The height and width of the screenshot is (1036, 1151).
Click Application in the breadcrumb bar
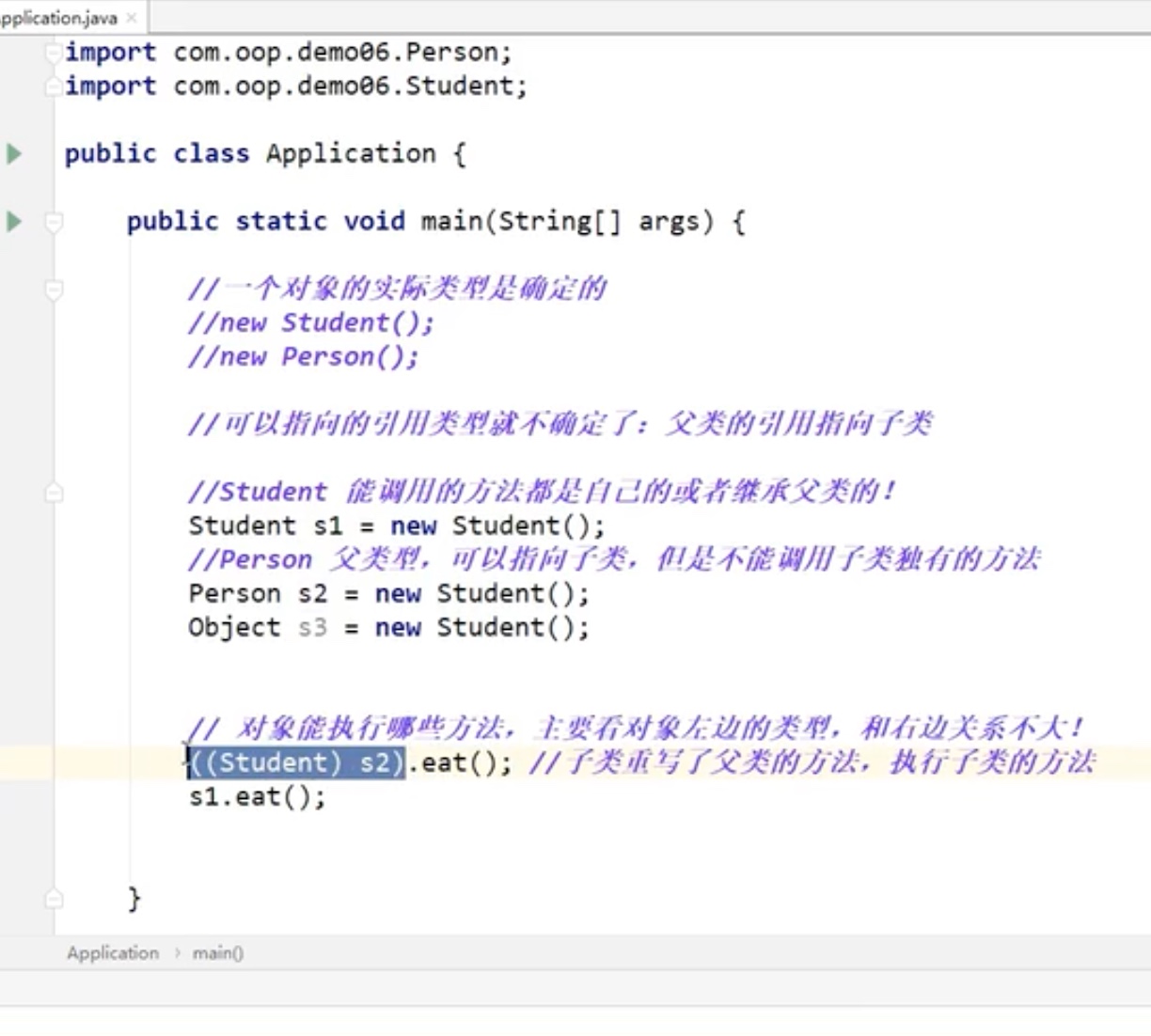[x=113, y=953]
